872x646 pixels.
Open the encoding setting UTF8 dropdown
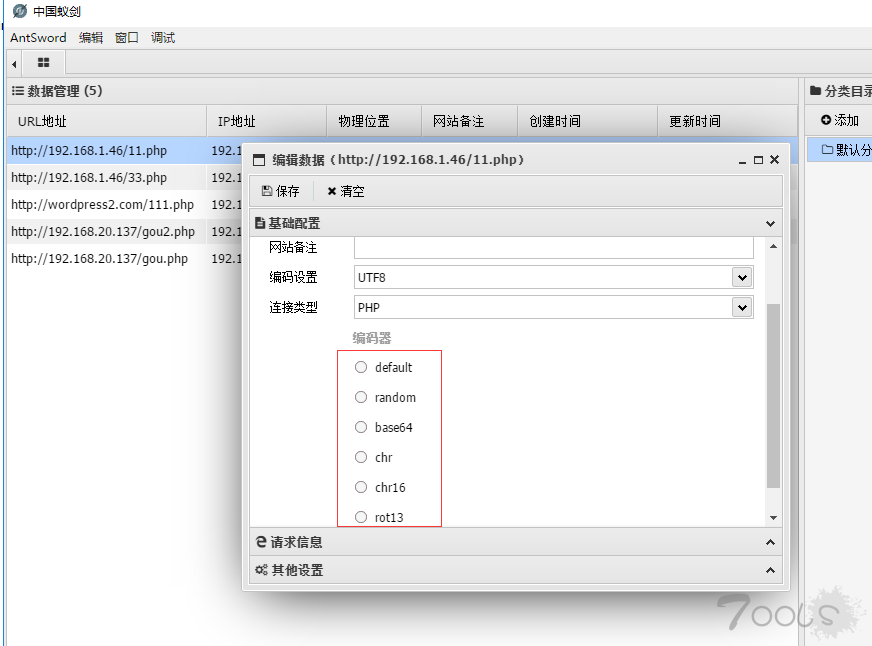click(741, 277)
